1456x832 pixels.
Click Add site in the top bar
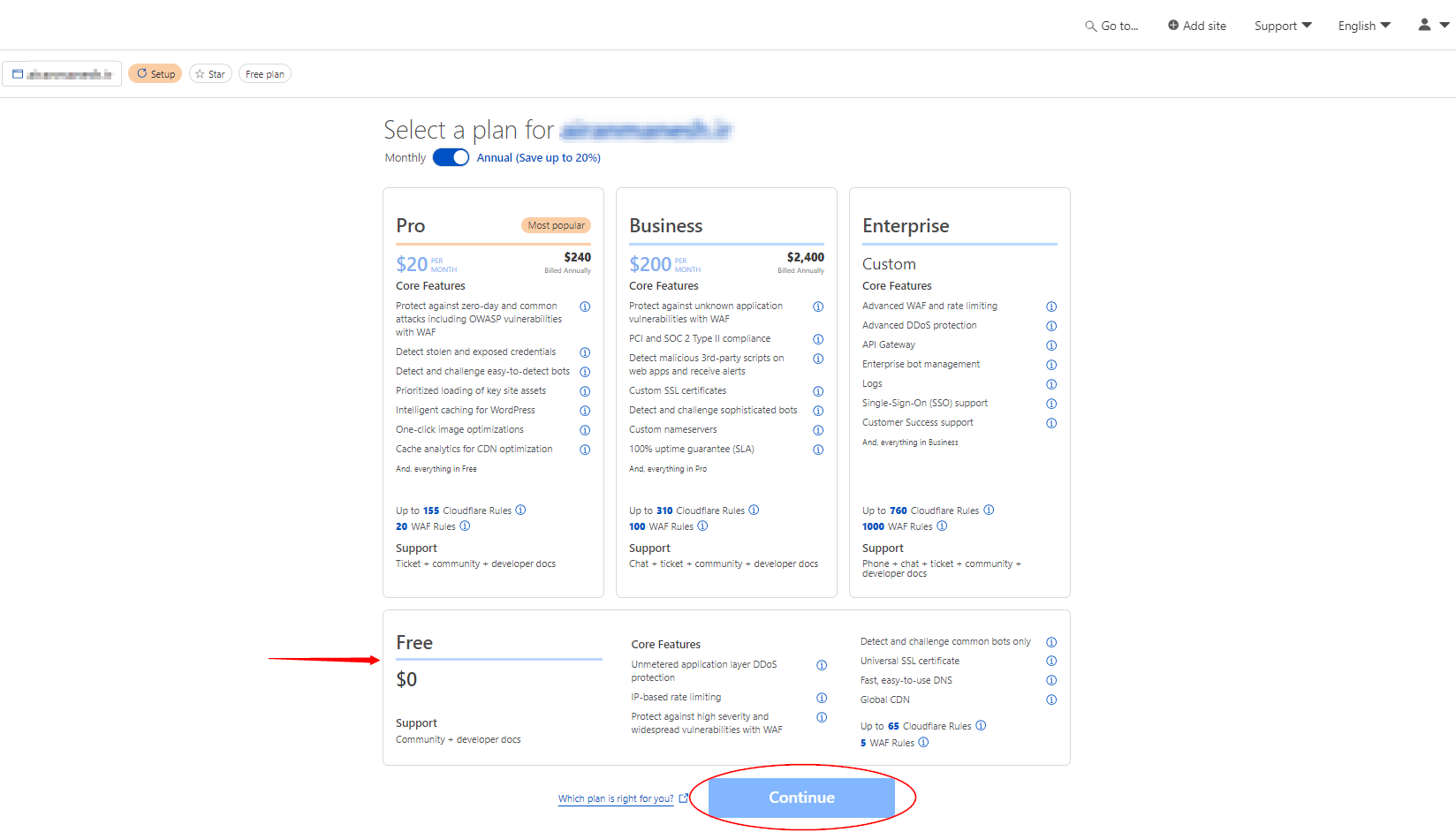click(x=1196, y=26)
